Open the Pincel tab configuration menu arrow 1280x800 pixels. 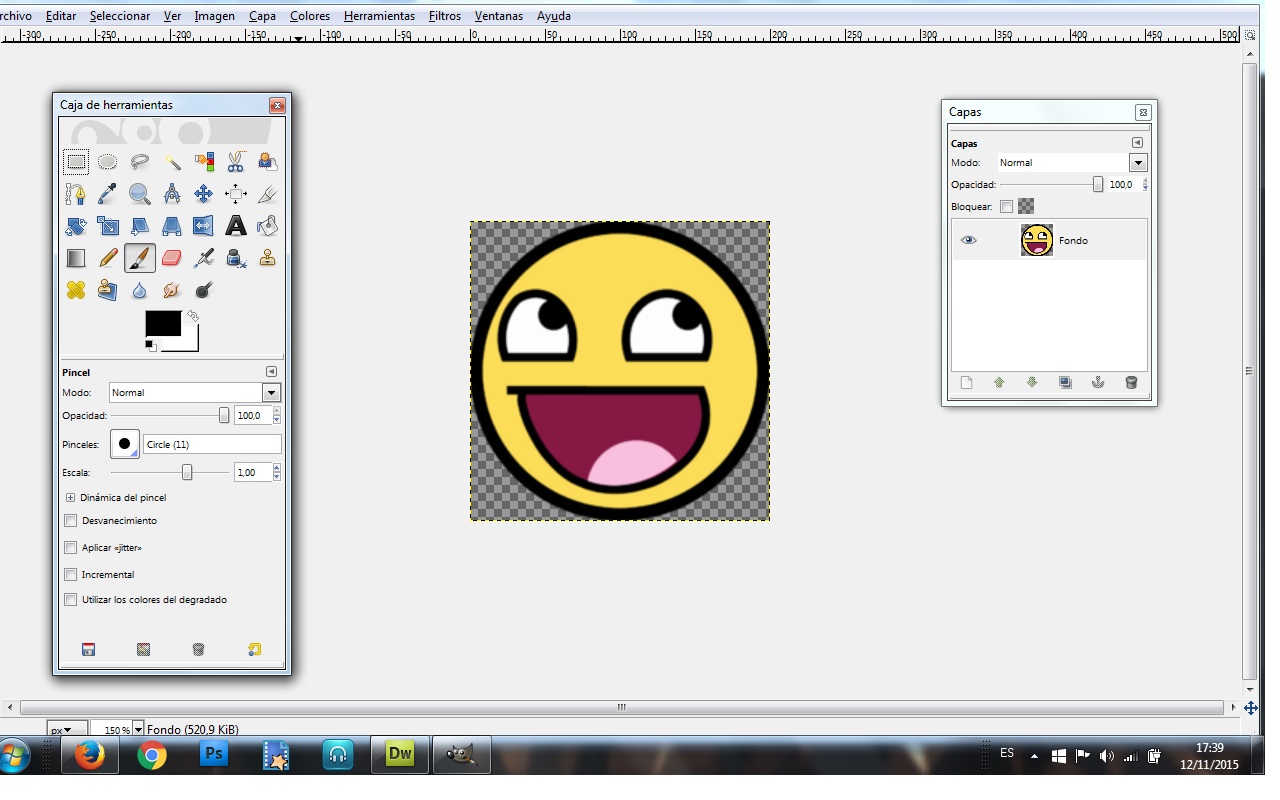[x=271, y=372]
